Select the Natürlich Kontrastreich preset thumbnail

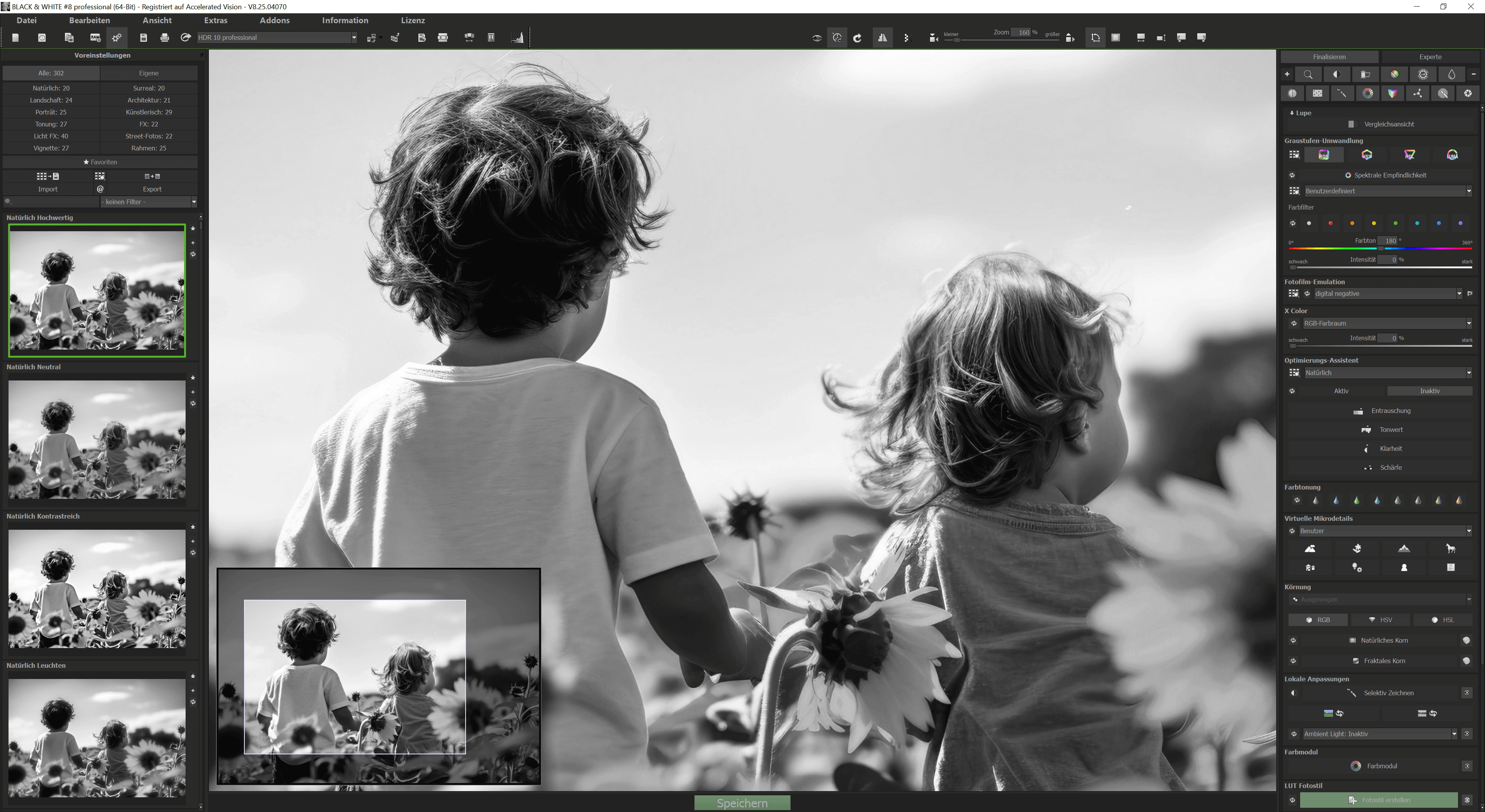click(96, 589)
